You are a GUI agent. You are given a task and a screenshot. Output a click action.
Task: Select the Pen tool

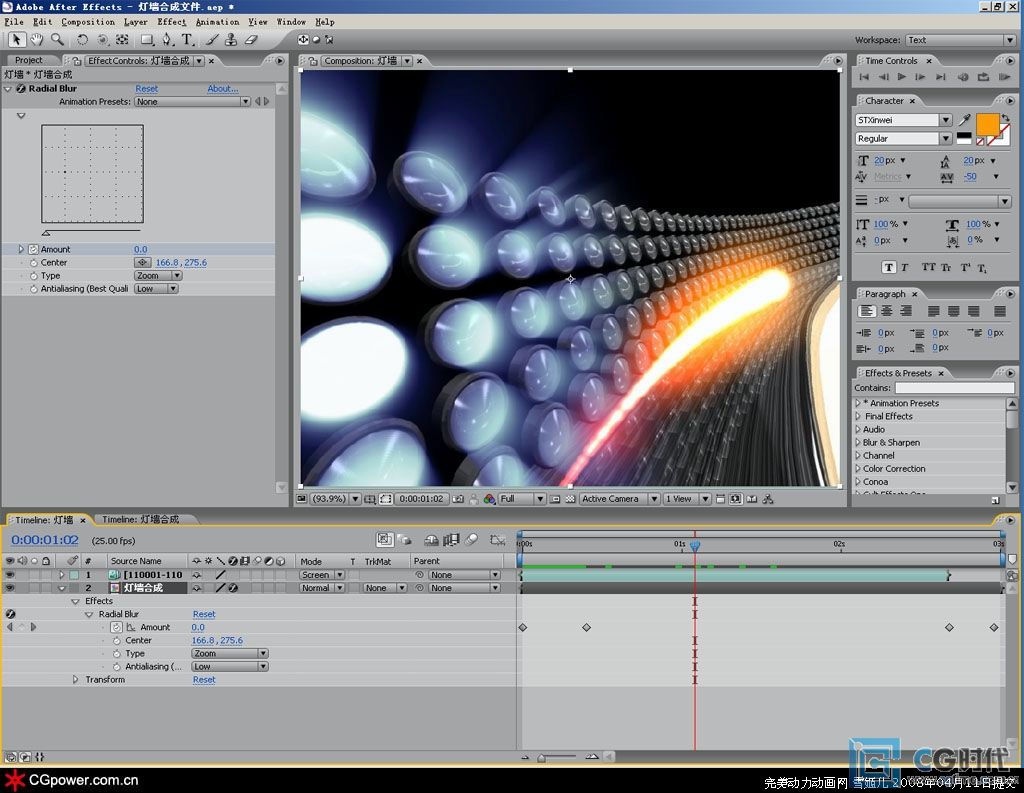tap(168, 40)
